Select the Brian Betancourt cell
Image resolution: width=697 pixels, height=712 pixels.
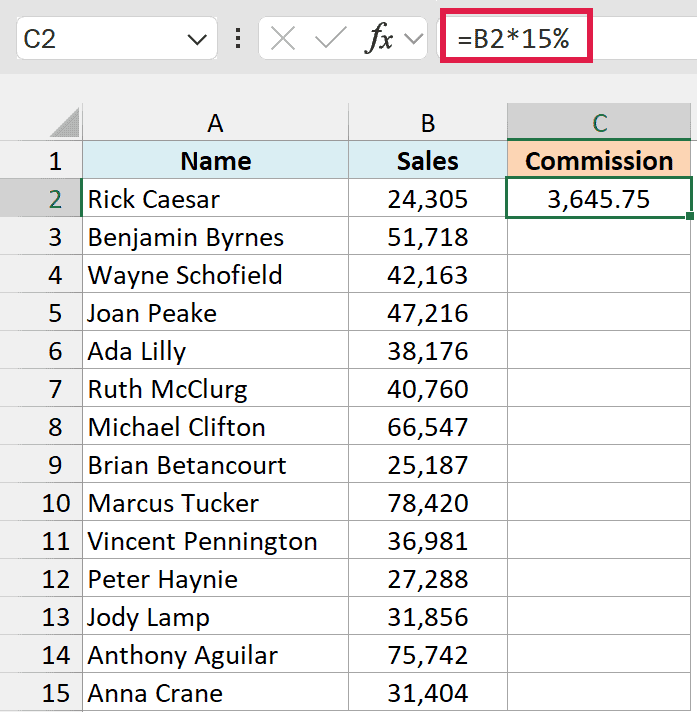(x=215, y=464)
